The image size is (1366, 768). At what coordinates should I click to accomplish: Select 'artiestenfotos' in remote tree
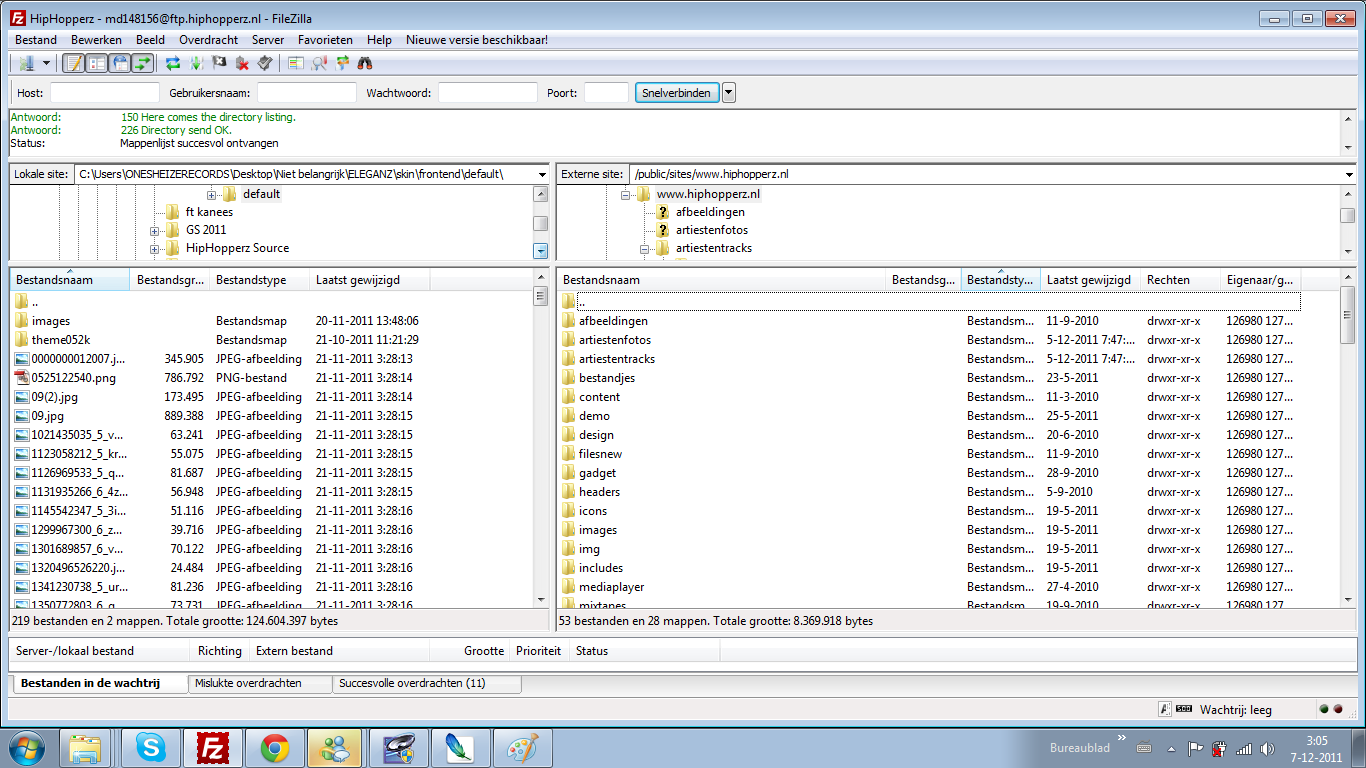[x=712, y=230]
